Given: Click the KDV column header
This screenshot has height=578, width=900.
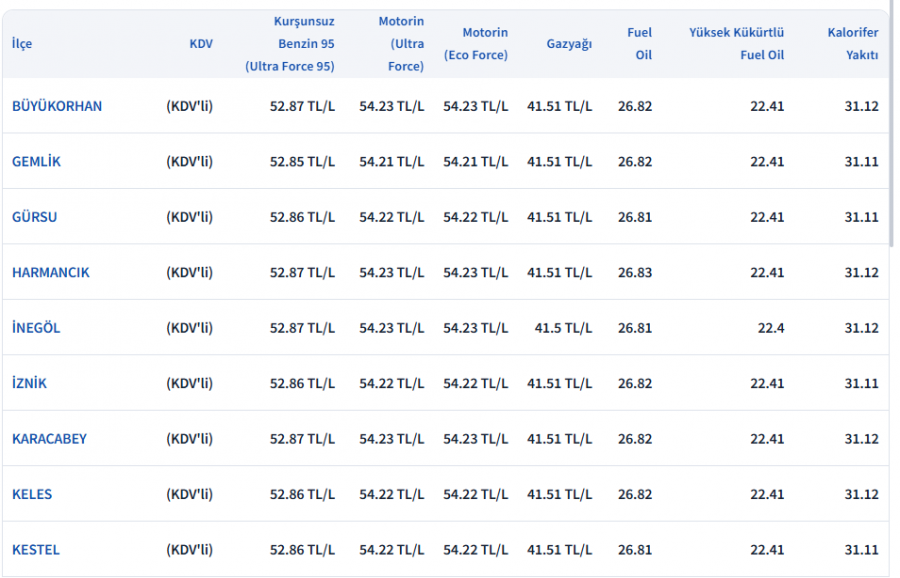Looking at the screenshot, I should click(x=201, y=44).
